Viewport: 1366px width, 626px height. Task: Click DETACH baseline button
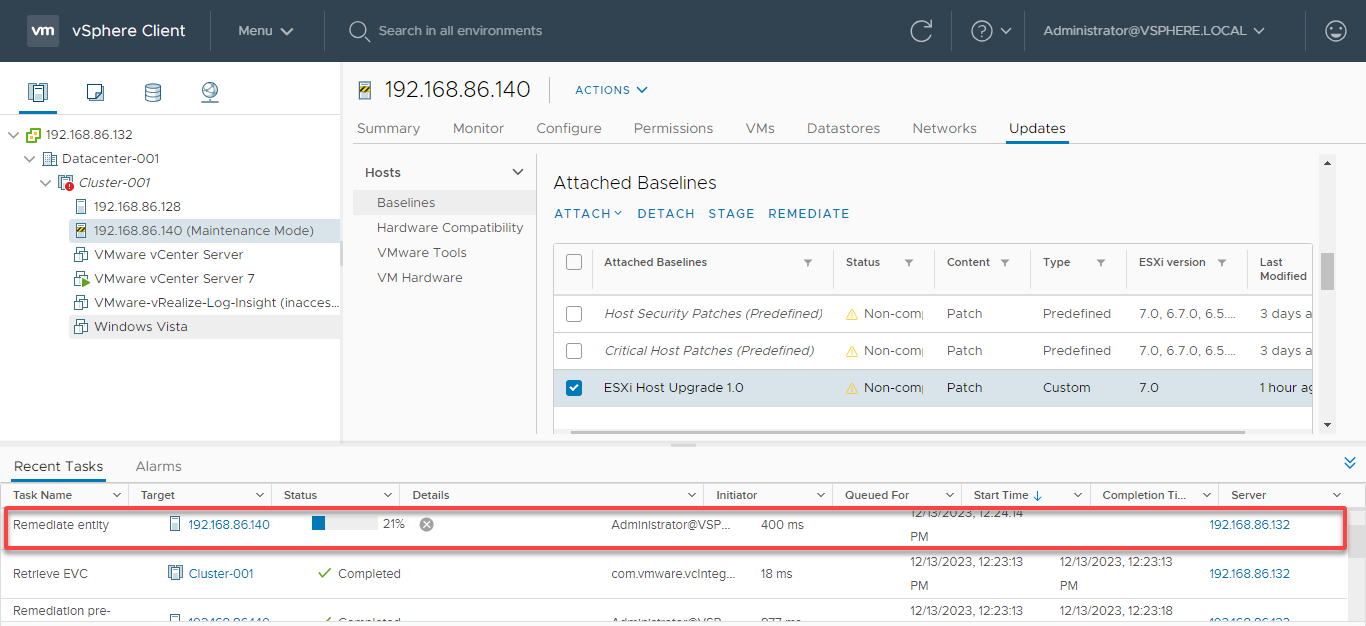coord(666,214)
